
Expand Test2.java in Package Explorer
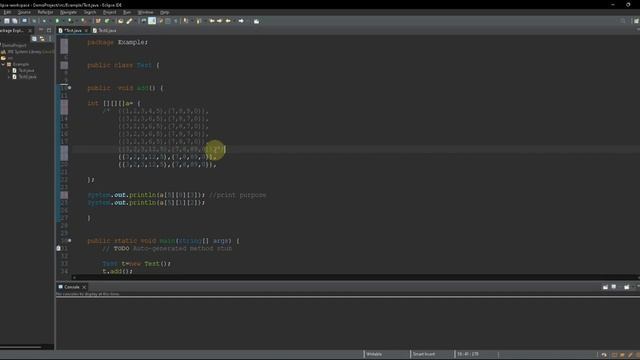(x=9, y=77)
